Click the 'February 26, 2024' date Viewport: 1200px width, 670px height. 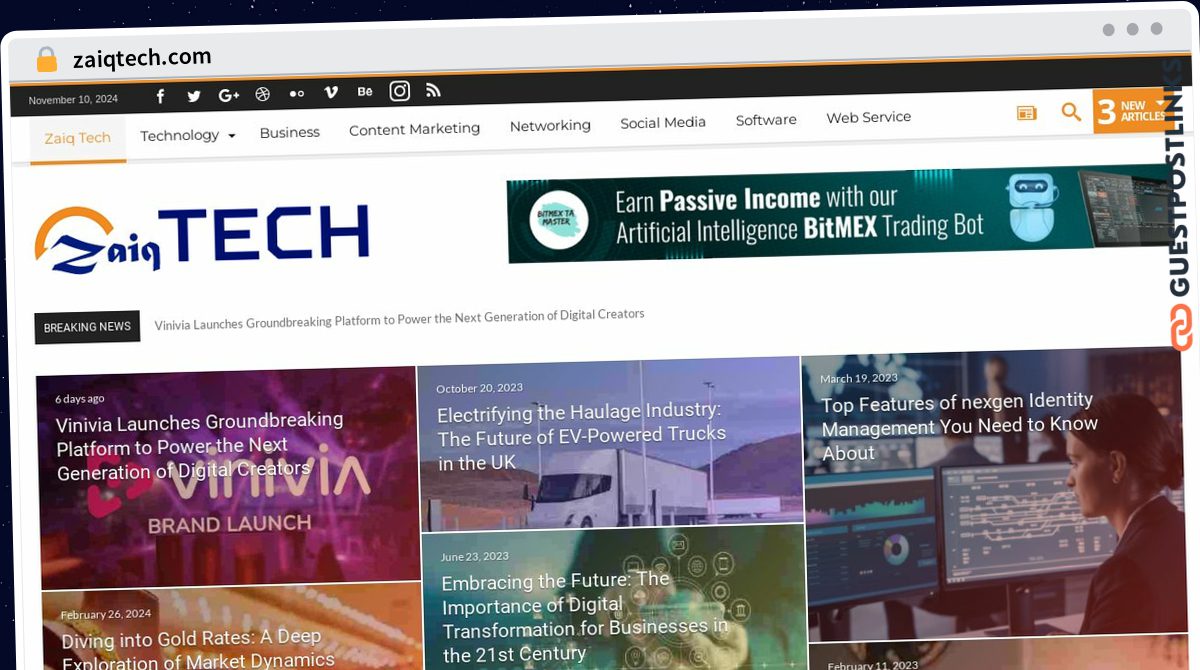[x=106, y=614]
